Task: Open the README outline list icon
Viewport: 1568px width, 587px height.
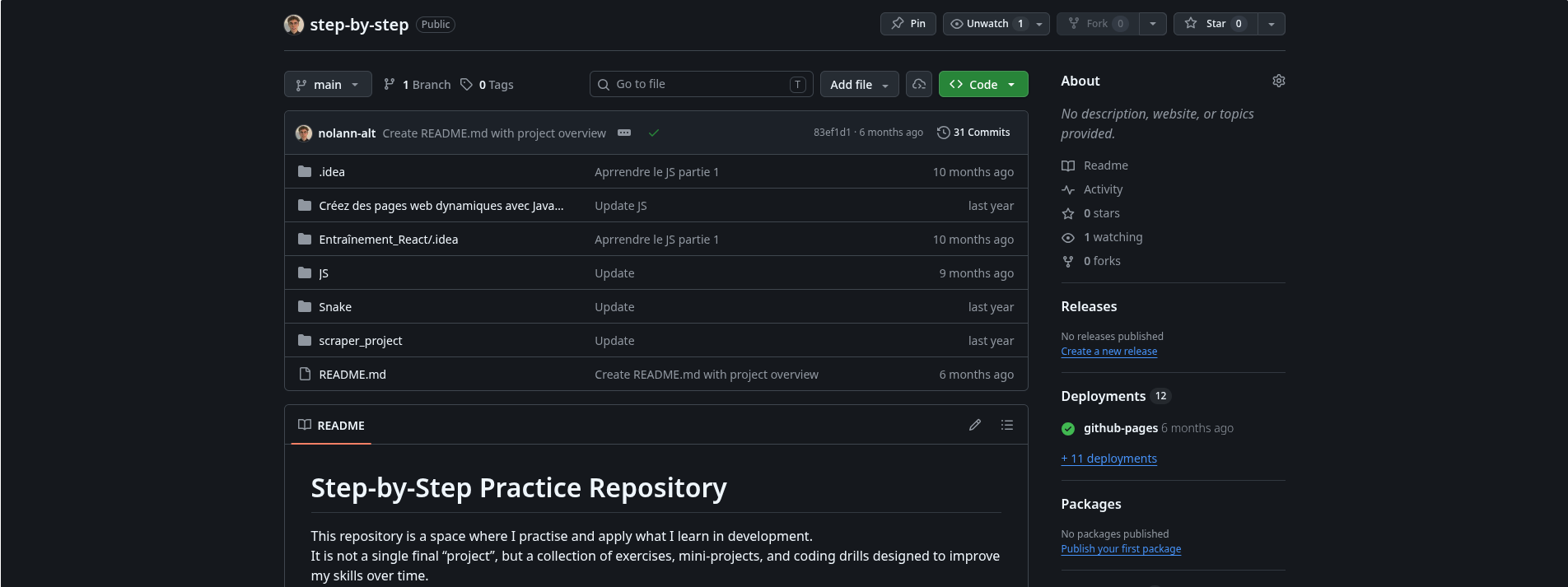Action: tap(1007, 425)
